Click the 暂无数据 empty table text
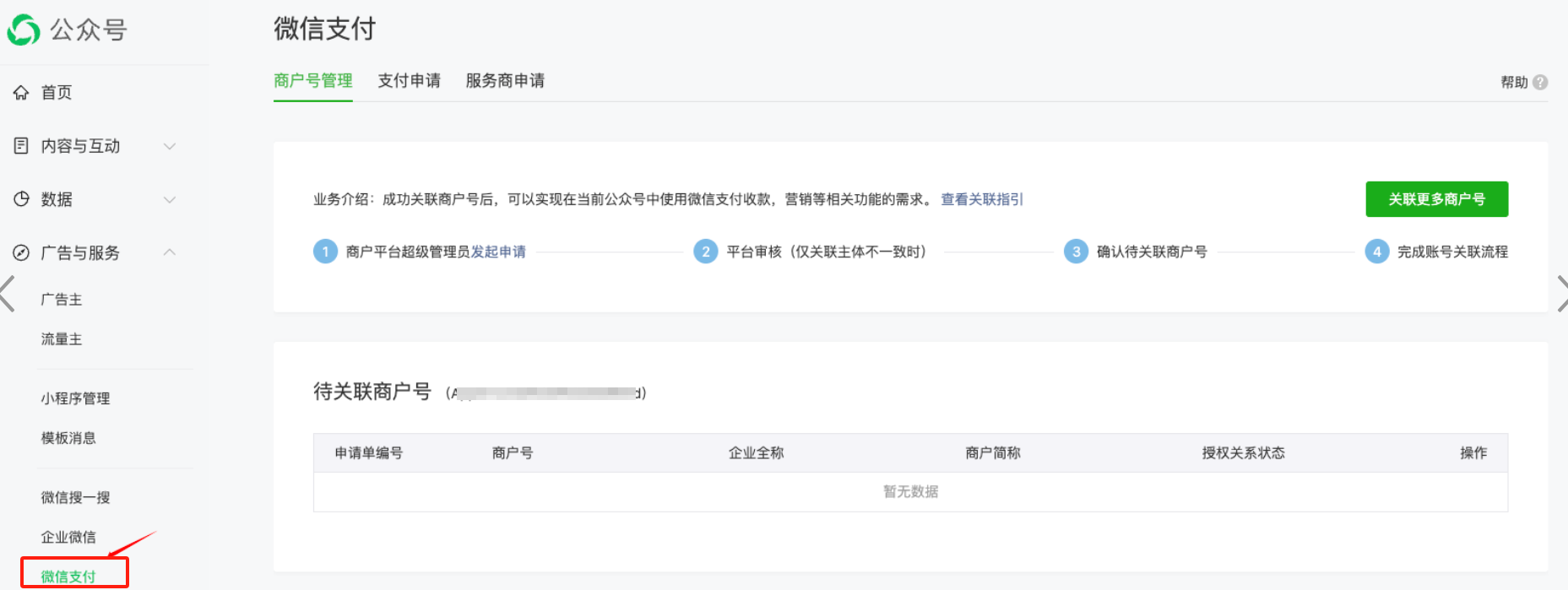The width and height of the screenshot is (1568, 590). point(911,491)
